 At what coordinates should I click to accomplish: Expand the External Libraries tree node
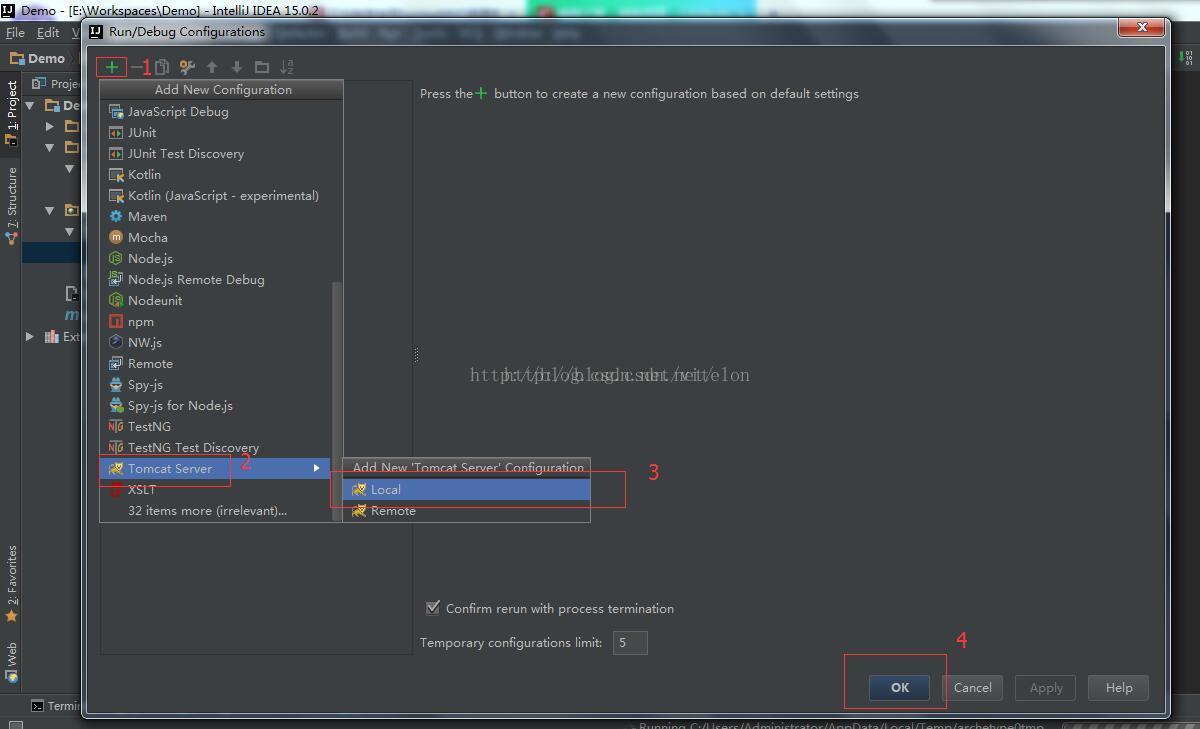point(30,337)
